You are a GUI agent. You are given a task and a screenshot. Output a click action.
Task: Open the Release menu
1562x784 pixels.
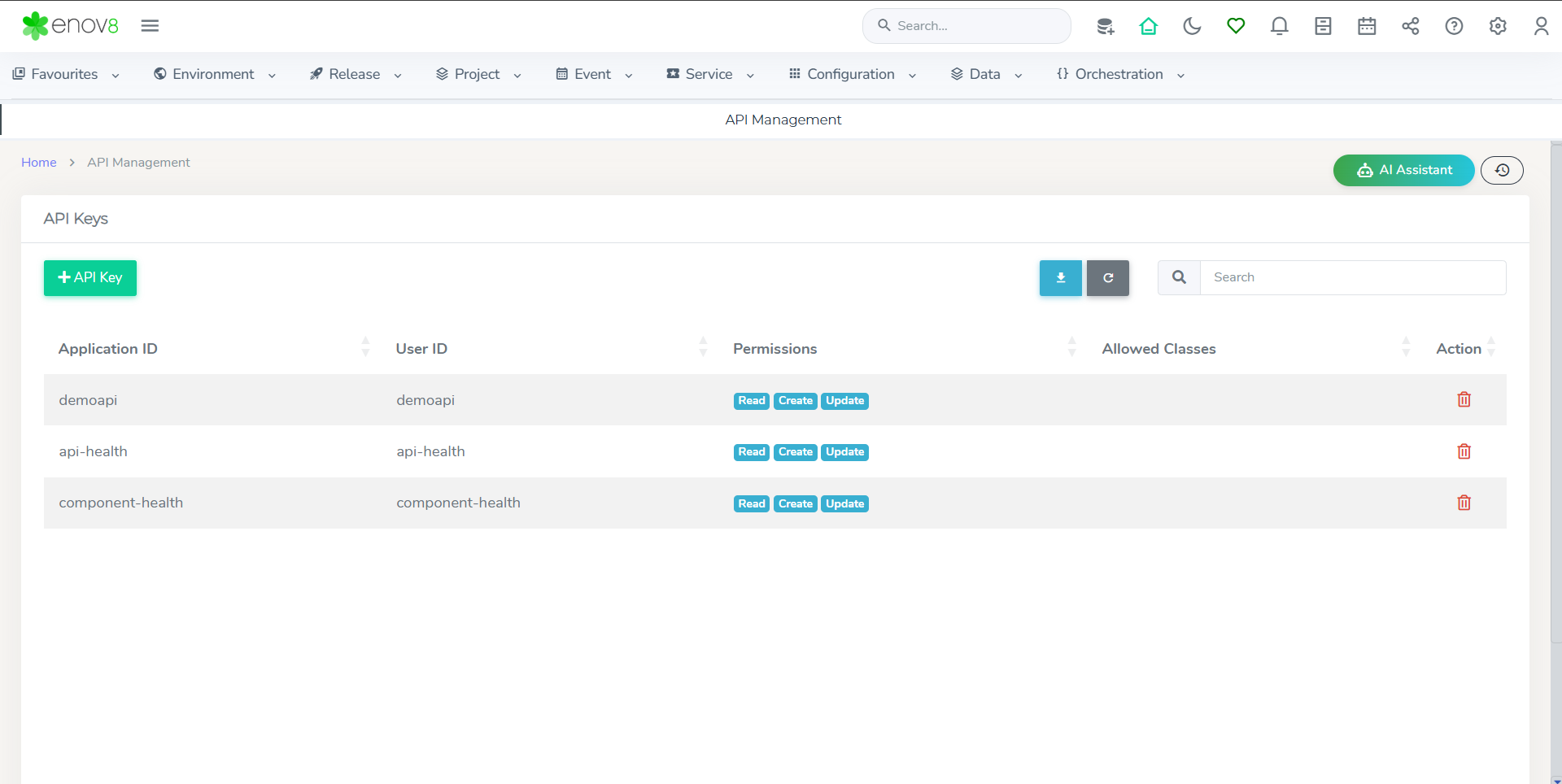[x=356, y=74]
